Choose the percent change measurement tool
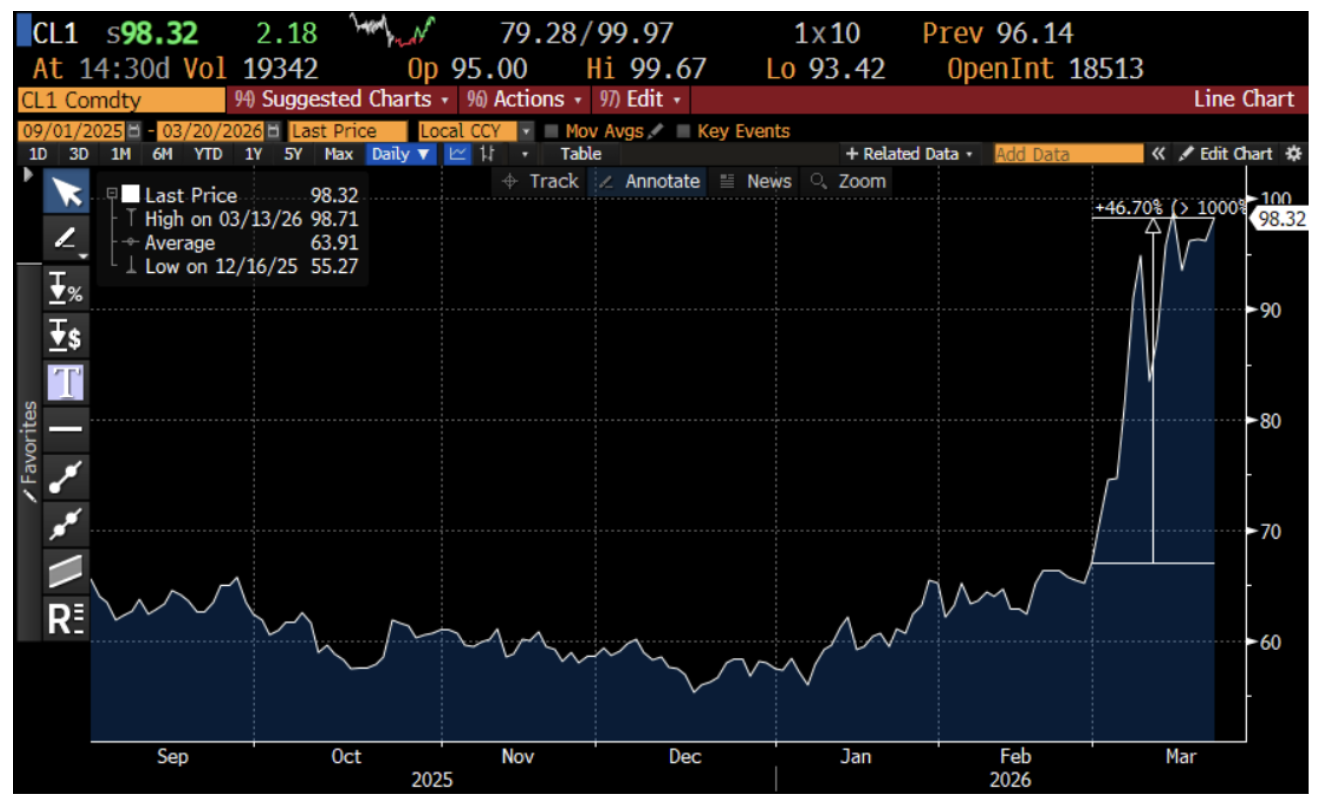The width and height of the screenshot is (1320, 802). point(66,288)
